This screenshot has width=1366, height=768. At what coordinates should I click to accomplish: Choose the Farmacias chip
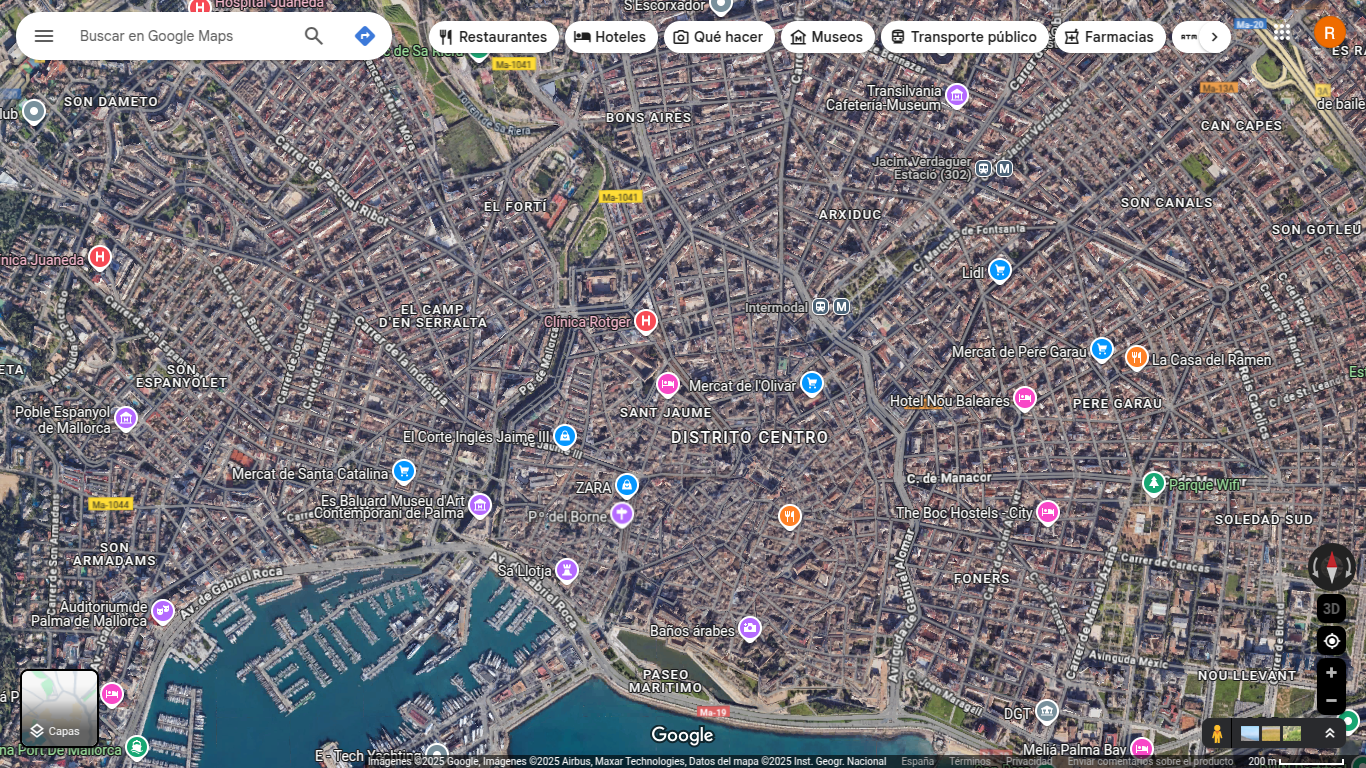pos(1109,37)
